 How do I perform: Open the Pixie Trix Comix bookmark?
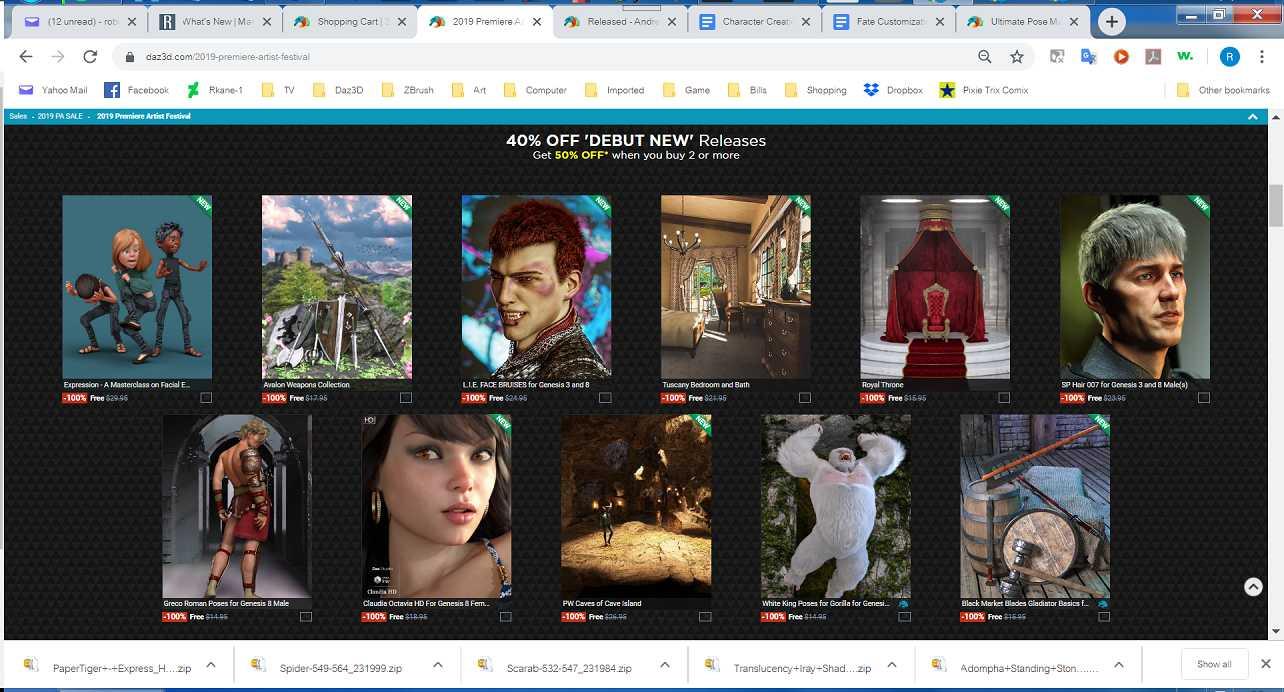984,90
